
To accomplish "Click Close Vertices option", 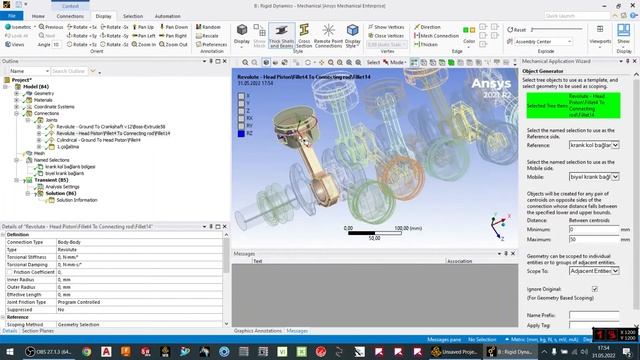I will tap(386, 36).
